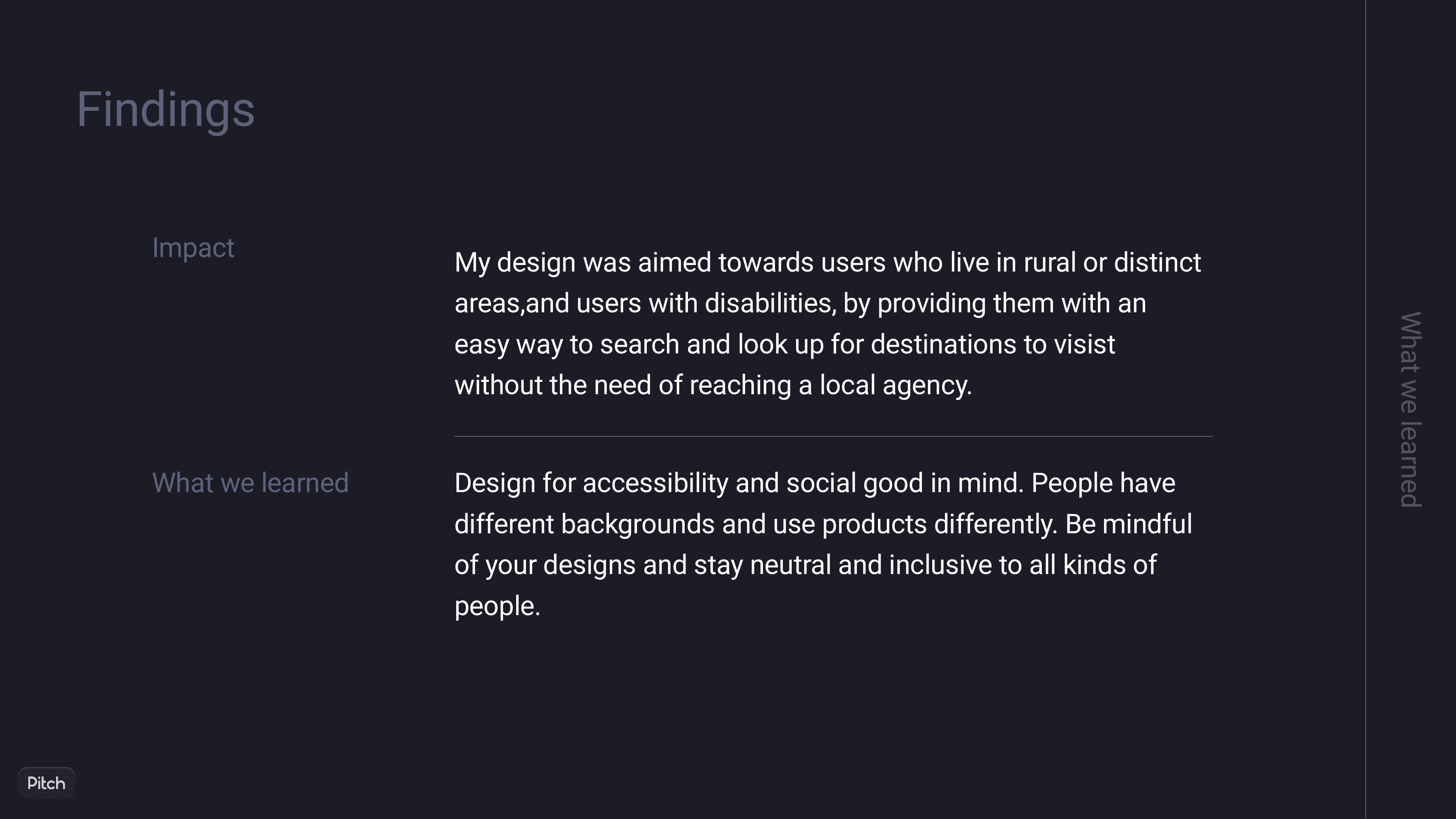This screenshot has width=1456, height=819.
Task: Click the word 'distinct' in the Impact paragraph
Action: tap(1157, 263)
